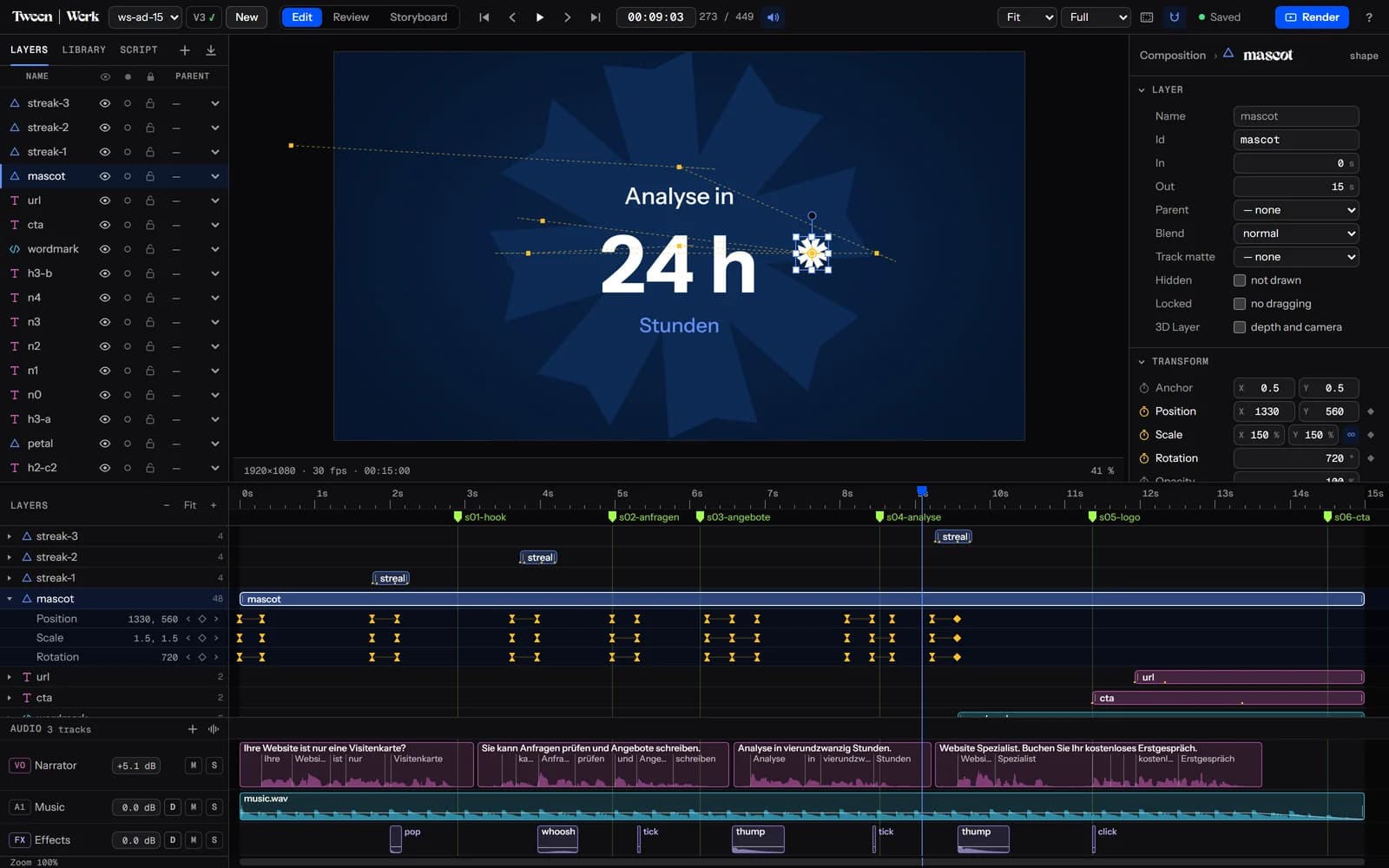Step forward one frame
Screen dimensions: 1389x868
click(x=568, y=17)
